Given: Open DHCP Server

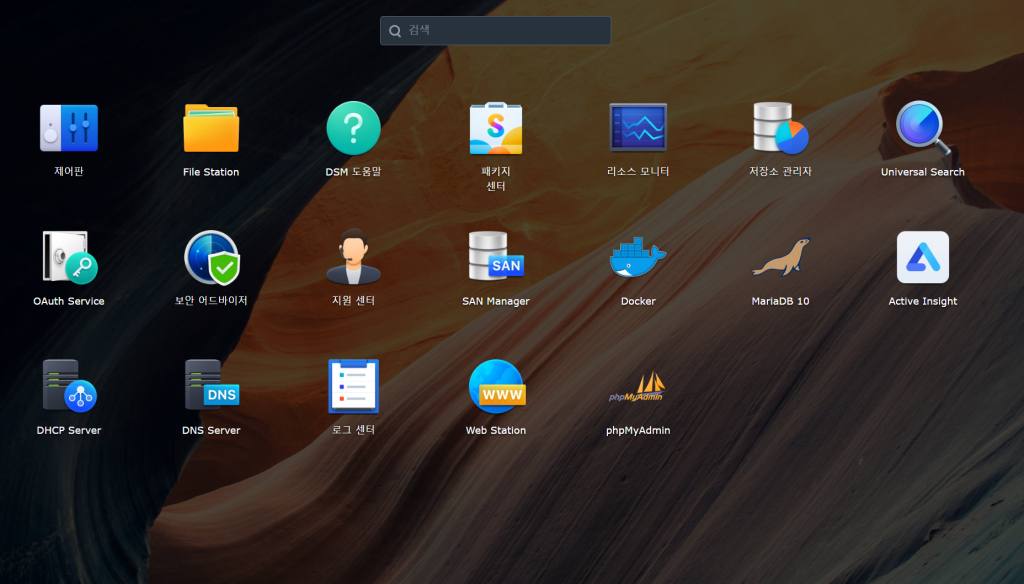Looking at the screenshot, I should coord(68,387).
